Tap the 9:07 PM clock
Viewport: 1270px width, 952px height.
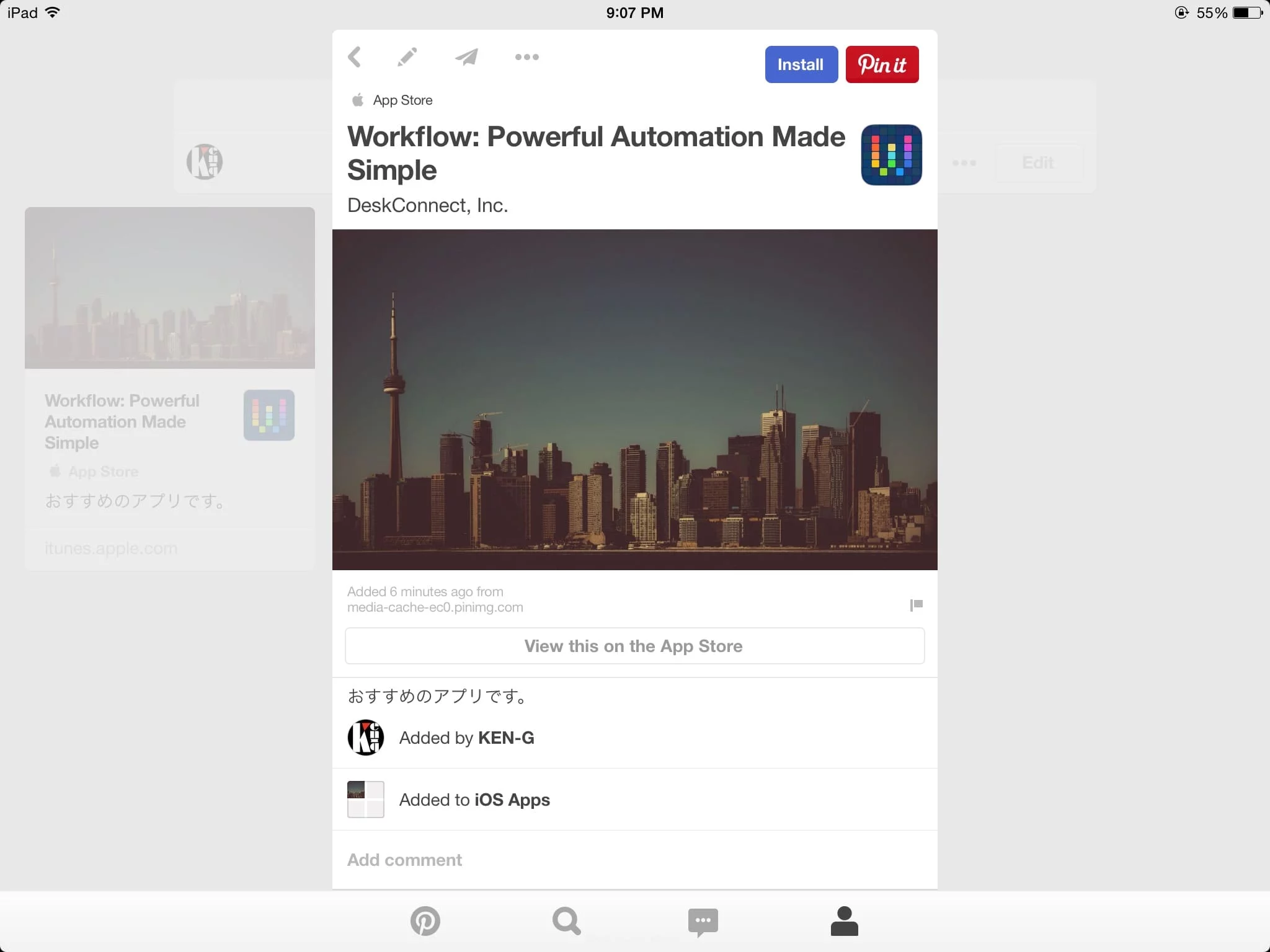[x=635, y=12]
